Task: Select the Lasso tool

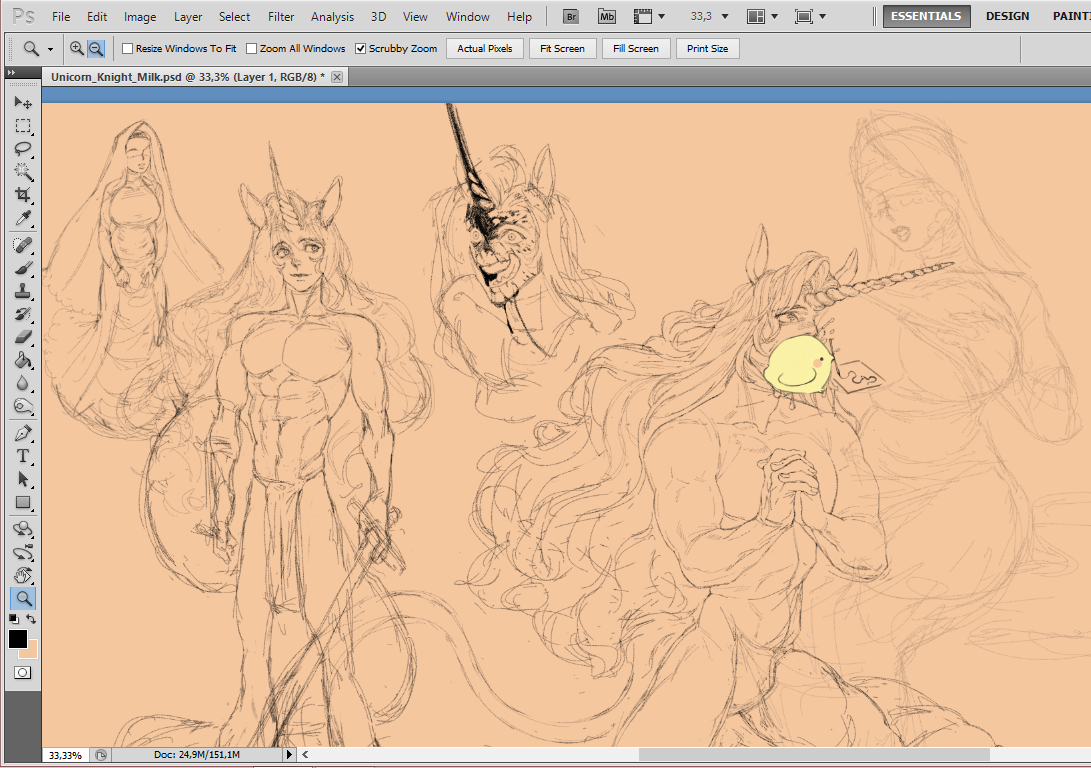Action: pos(22,148)
